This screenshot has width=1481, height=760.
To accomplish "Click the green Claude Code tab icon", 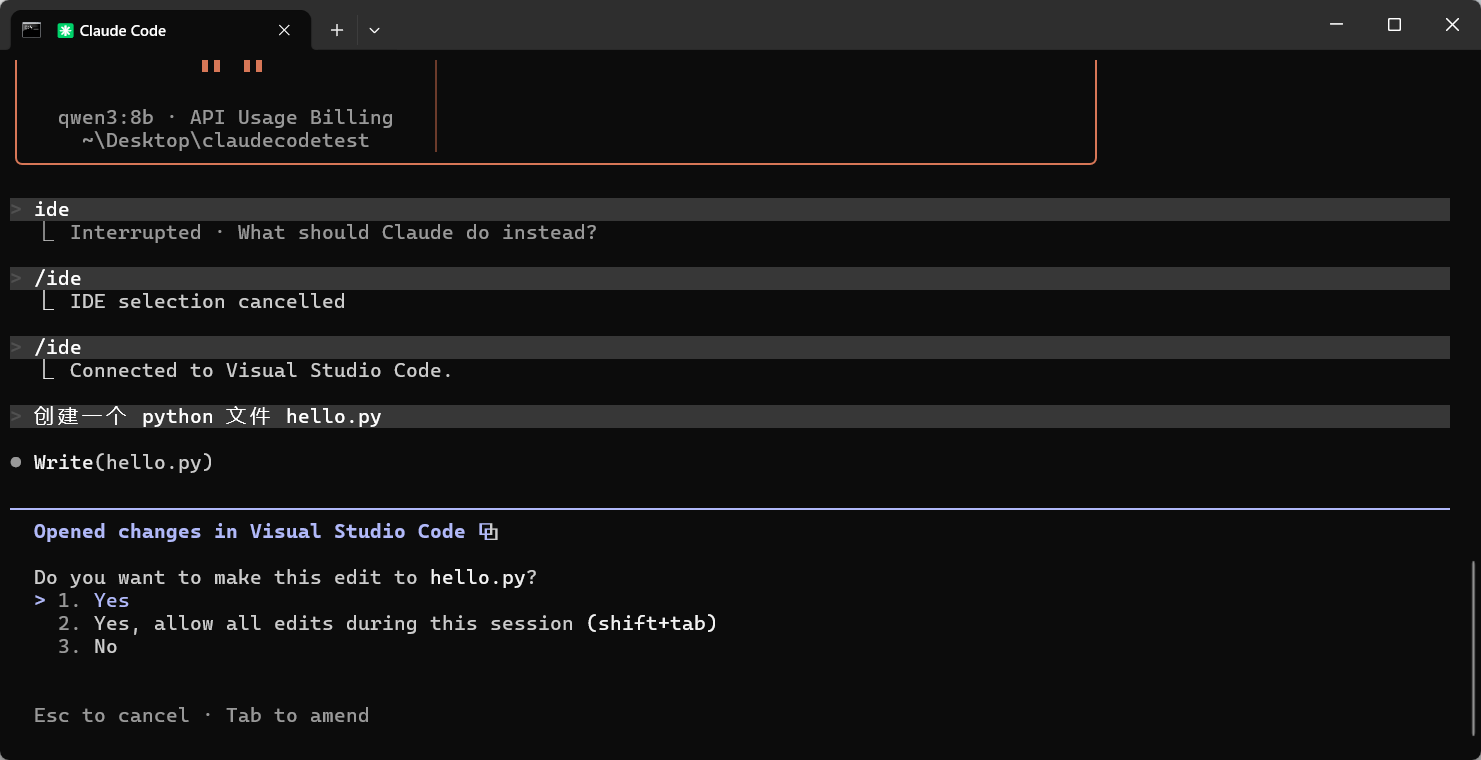I will point(65,31).
